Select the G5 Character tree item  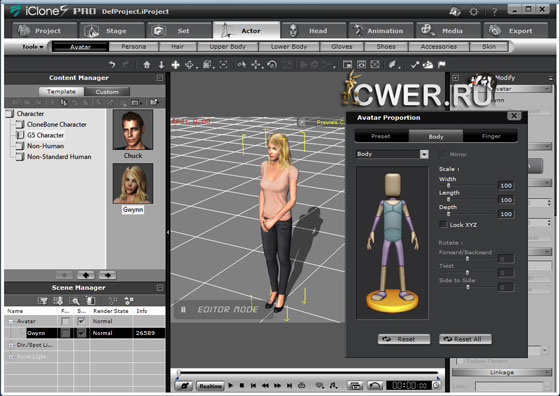coord(45,135)
